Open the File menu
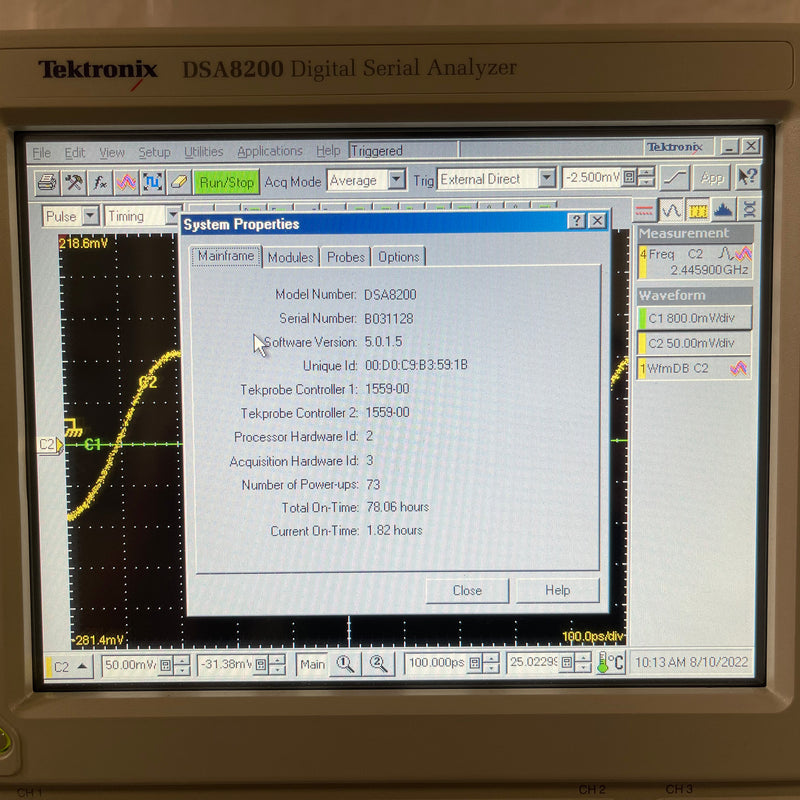800x800 pixels. tap(41, 153)
